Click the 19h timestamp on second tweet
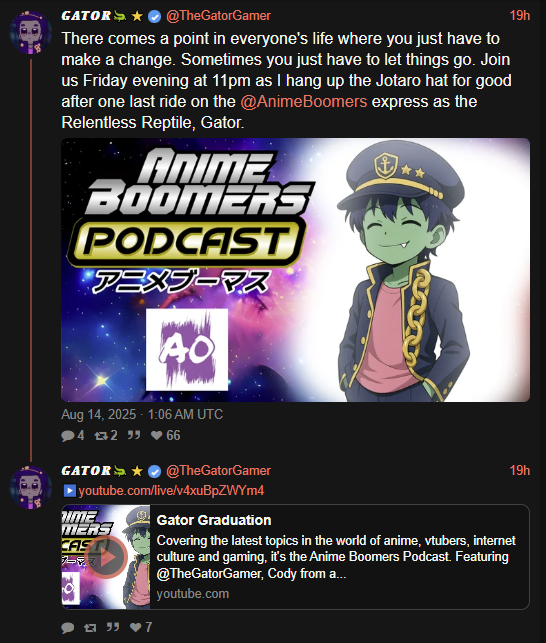Image resolution: width=546 pixels, height=643 pixels. click(x=520, y=470)
